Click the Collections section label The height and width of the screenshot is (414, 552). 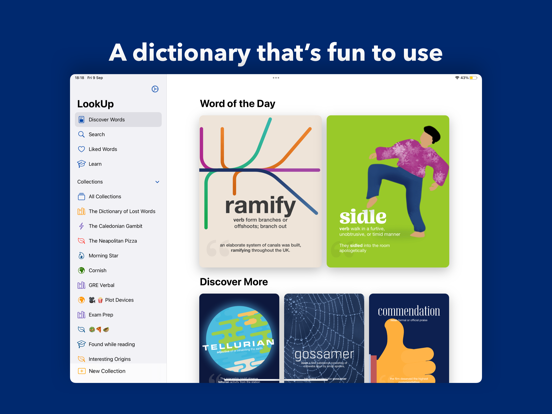[90, 182]
